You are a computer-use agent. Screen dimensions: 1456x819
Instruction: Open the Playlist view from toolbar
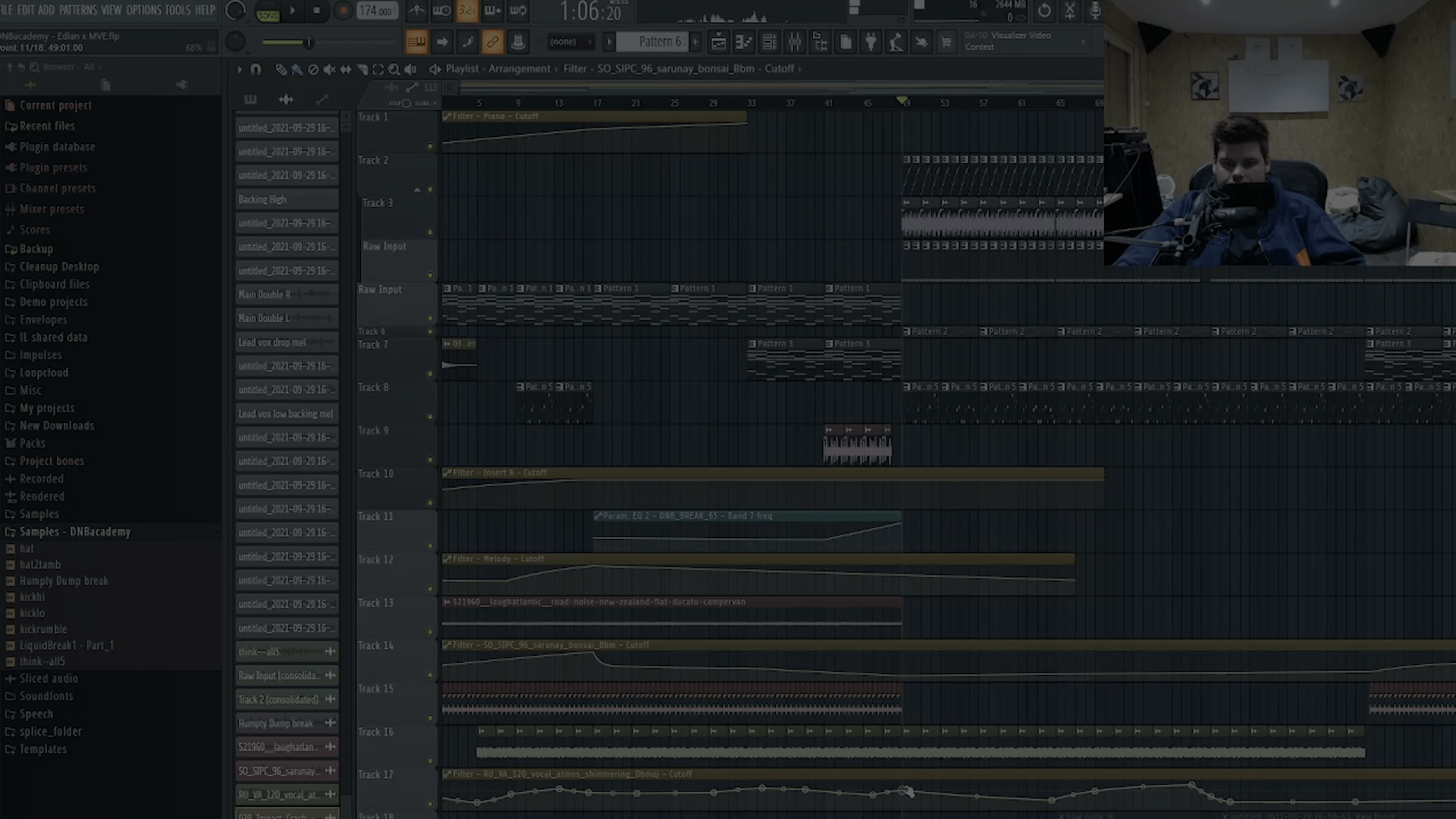(x=718, y=42)
